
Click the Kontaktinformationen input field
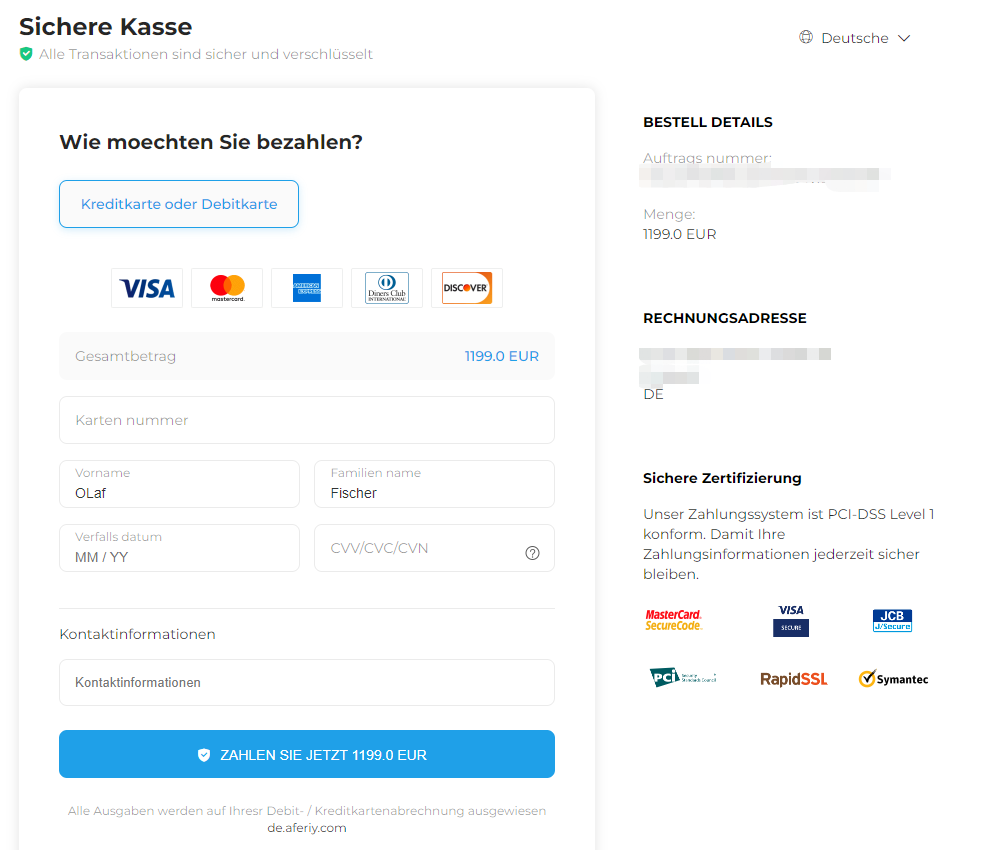coord(307,682)
